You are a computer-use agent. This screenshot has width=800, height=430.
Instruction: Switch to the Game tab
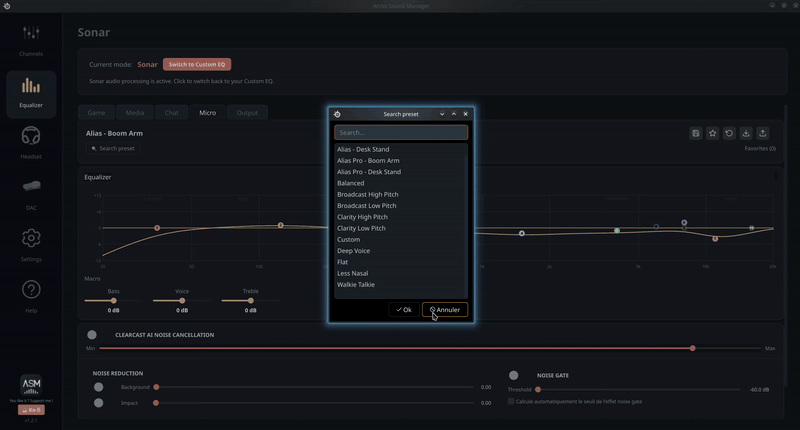click(x=96, y=113)
